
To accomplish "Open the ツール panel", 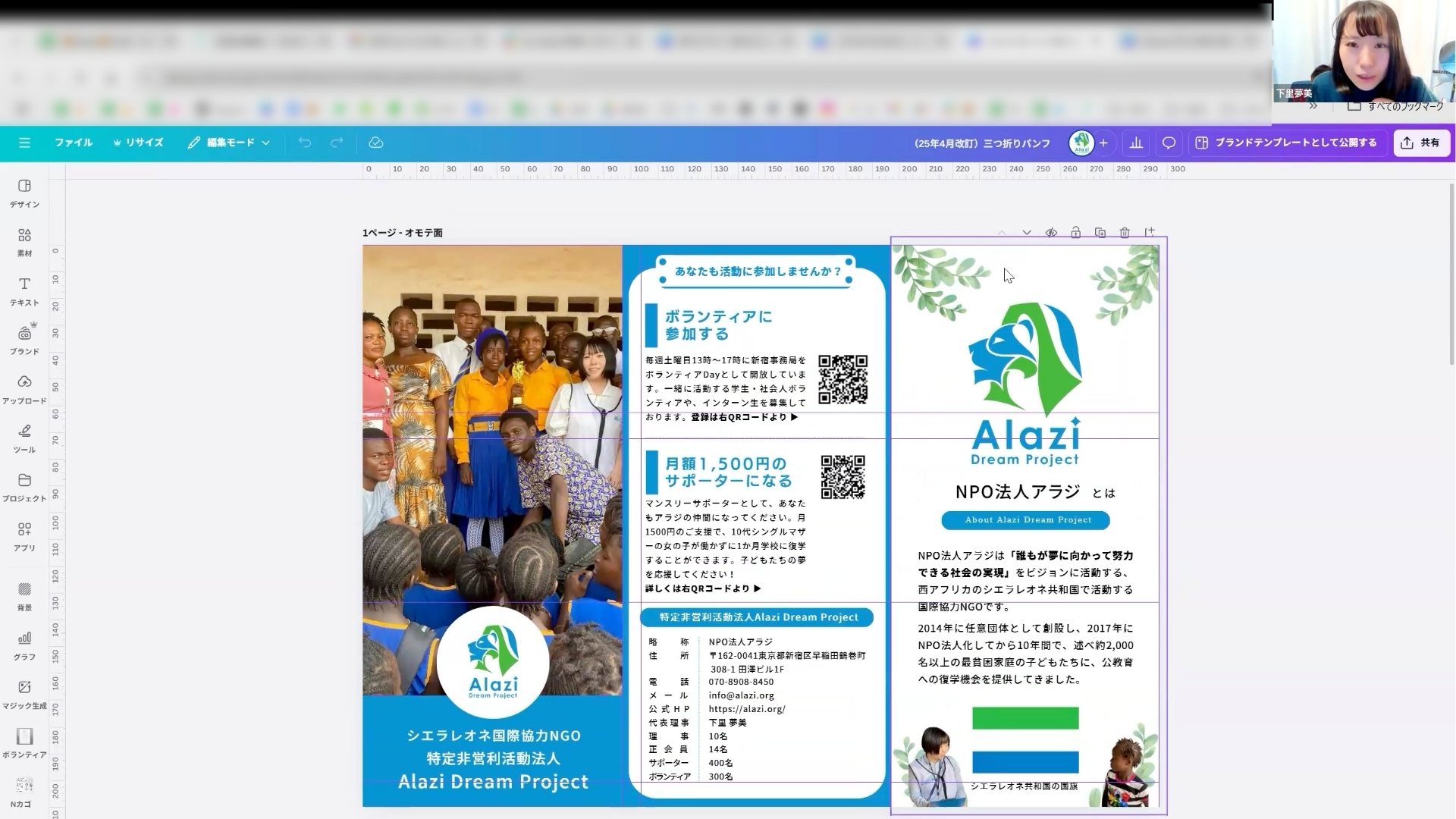I will [24, 438].
